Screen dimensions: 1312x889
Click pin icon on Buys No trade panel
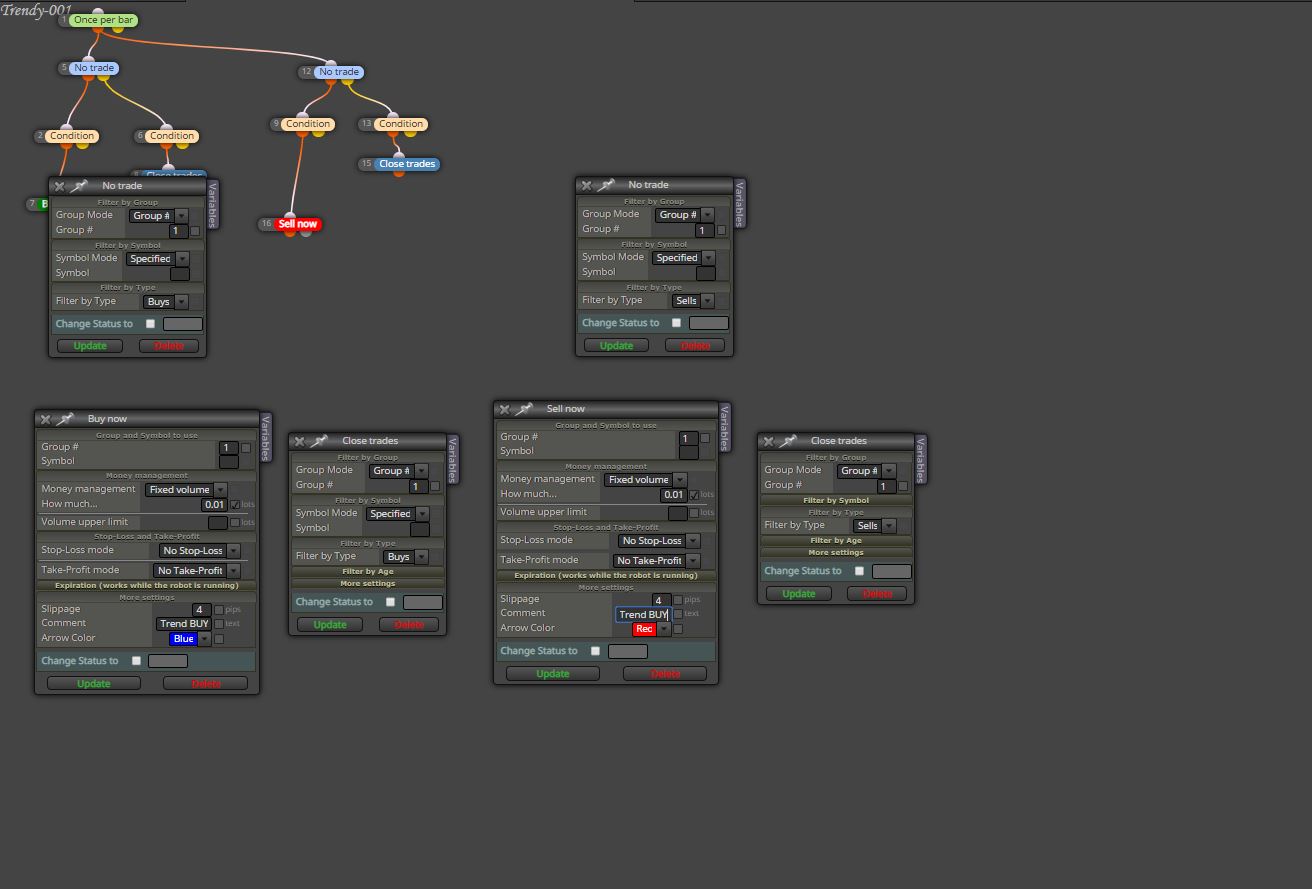pyautogui.click(x=80, y=186)
